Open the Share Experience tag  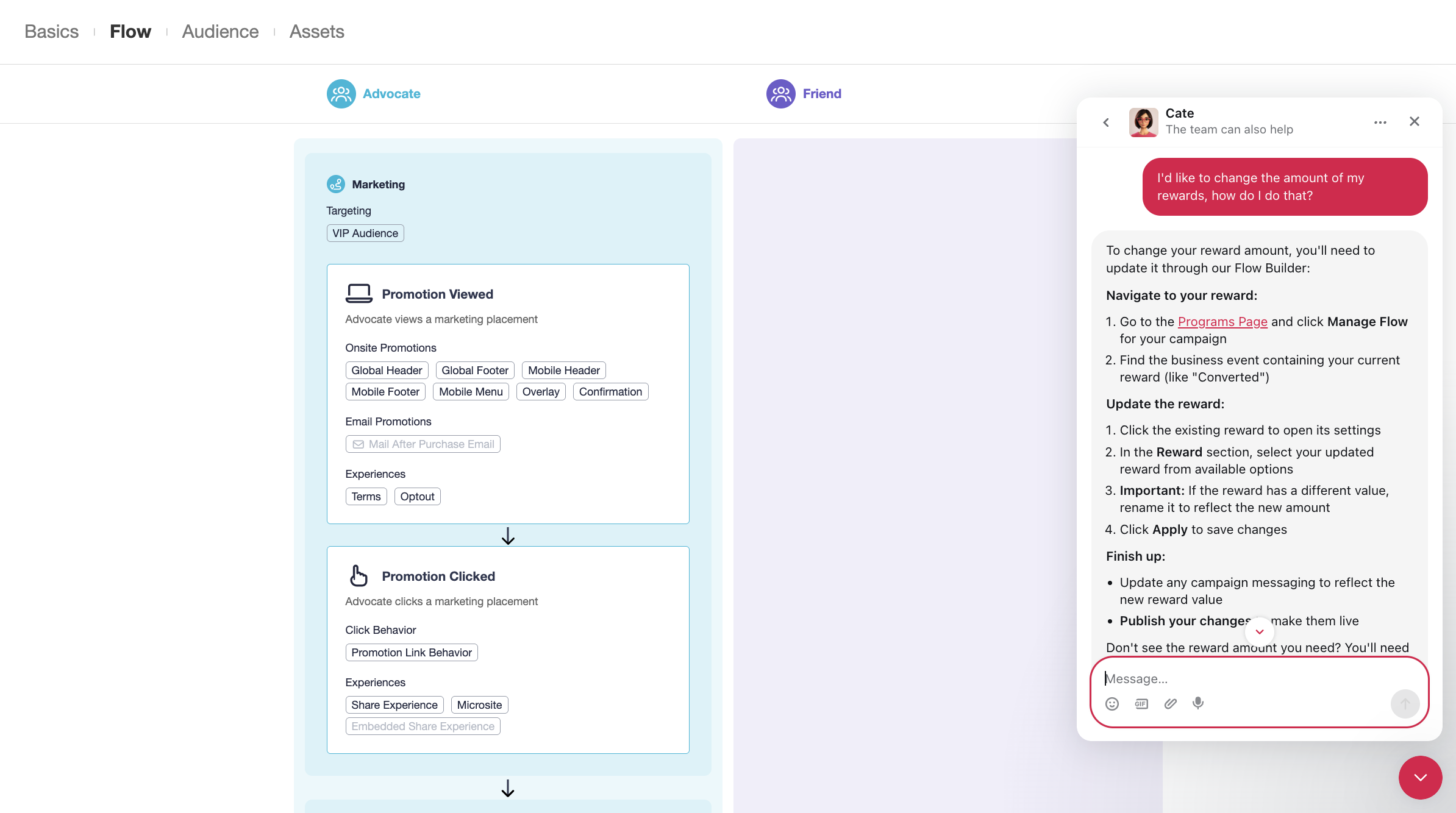[394, 705]
